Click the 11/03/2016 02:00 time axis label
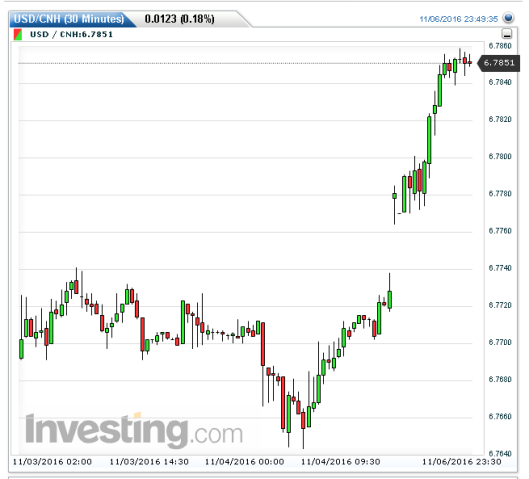Viewport: 529px width, 479px height. pos(52,461)
